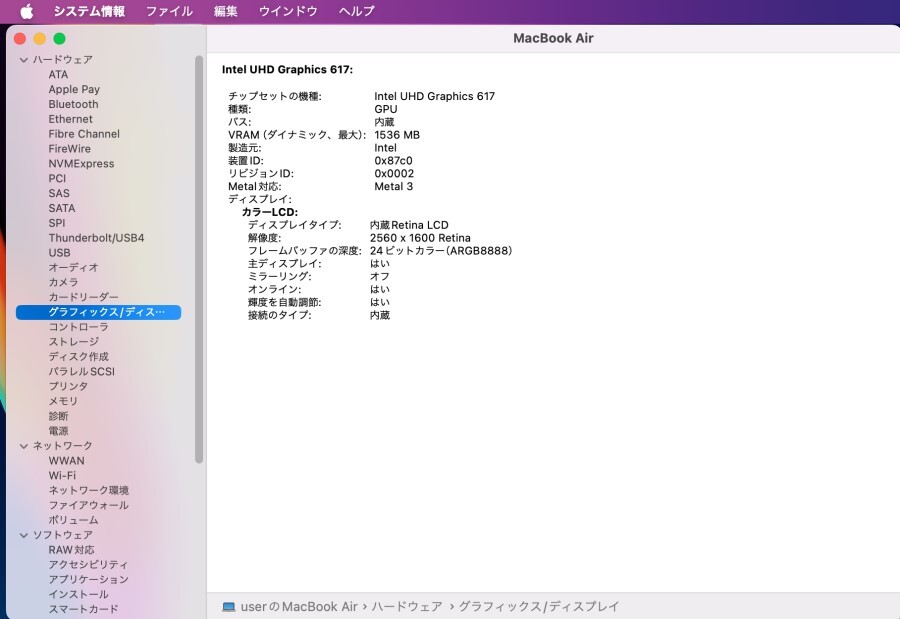Select 電源 in sidebar
Screen dimensions: 900x619
(x=59, y=431)
